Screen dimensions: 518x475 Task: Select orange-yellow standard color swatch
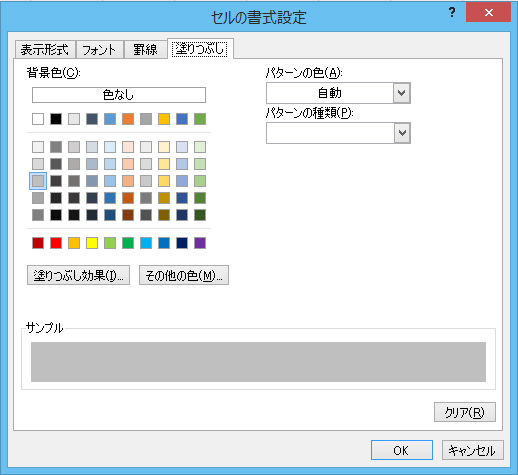tap(74, 243)
